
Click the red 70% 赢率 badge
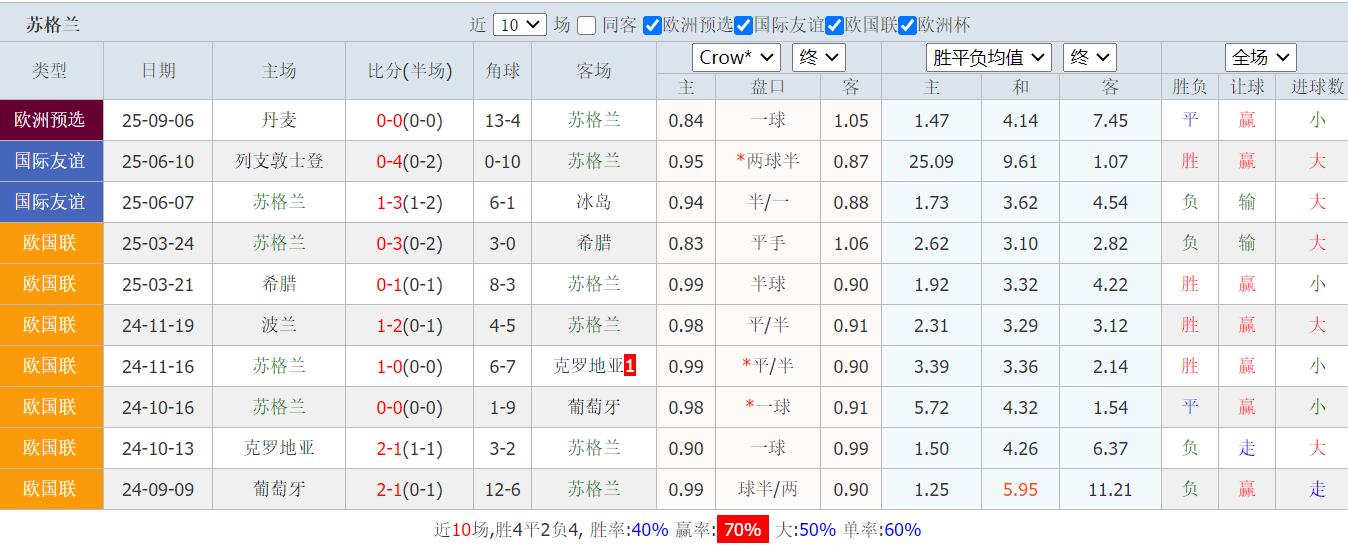click(742, 529)
